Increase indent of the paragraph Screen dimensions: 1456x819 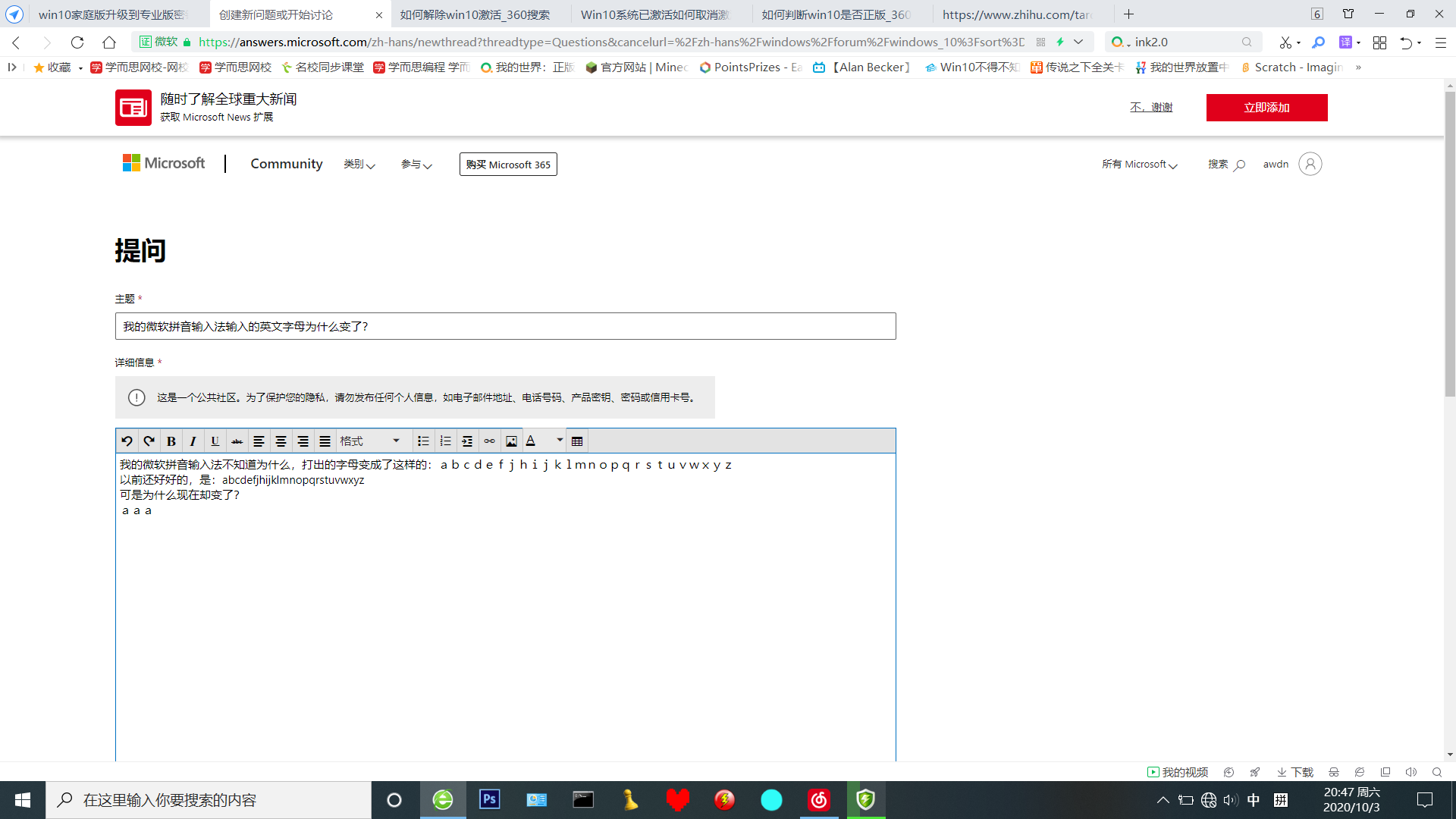[467, 441]
